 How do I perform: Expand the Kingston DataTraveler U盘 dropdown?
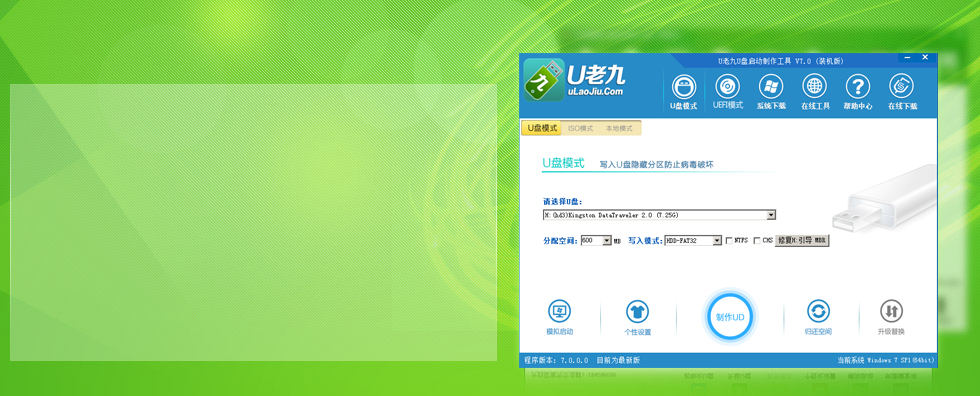(771, 215)
